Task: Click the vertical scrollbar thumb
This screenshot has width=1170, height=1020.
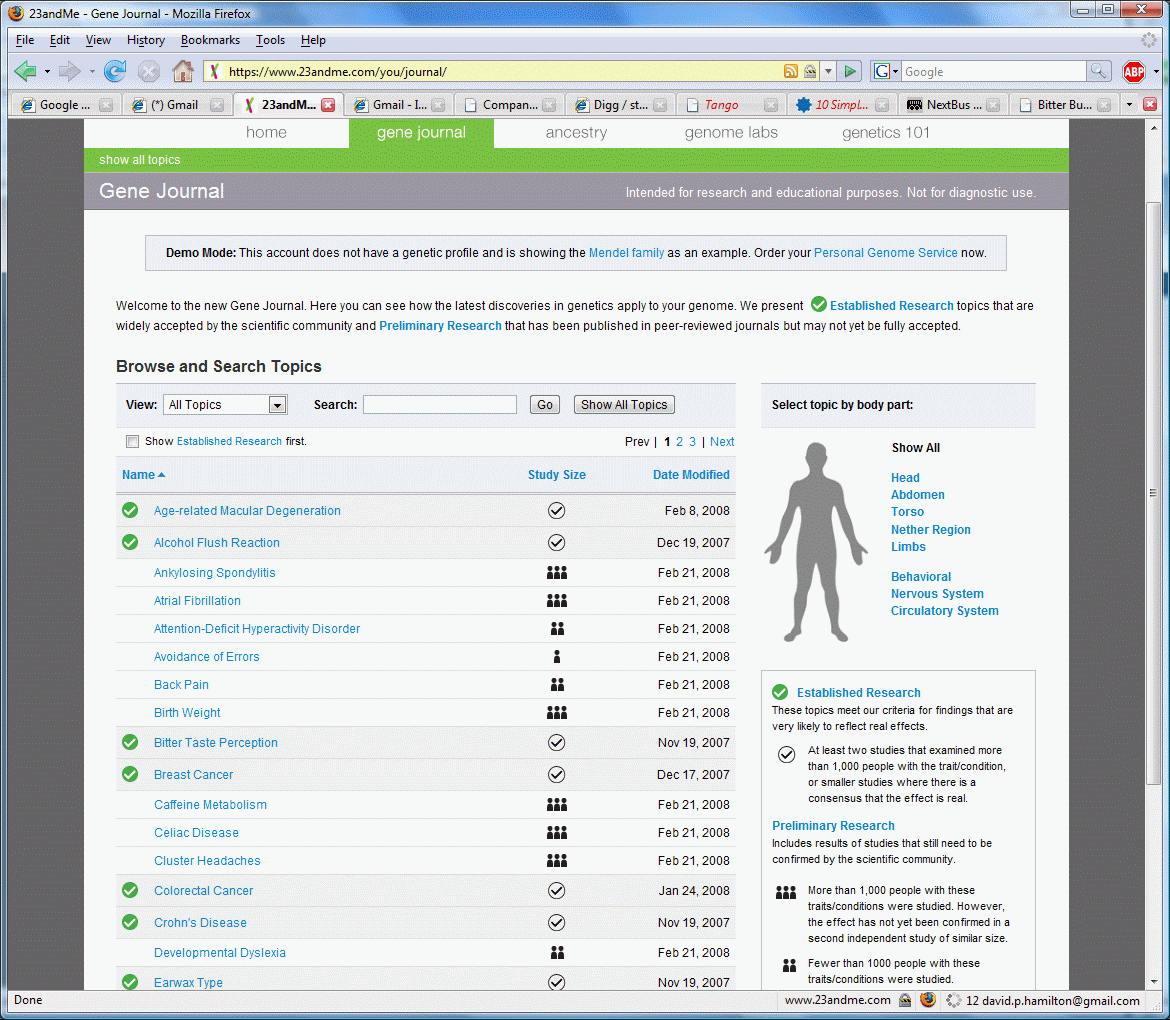Action: [x=1154, y=492]
